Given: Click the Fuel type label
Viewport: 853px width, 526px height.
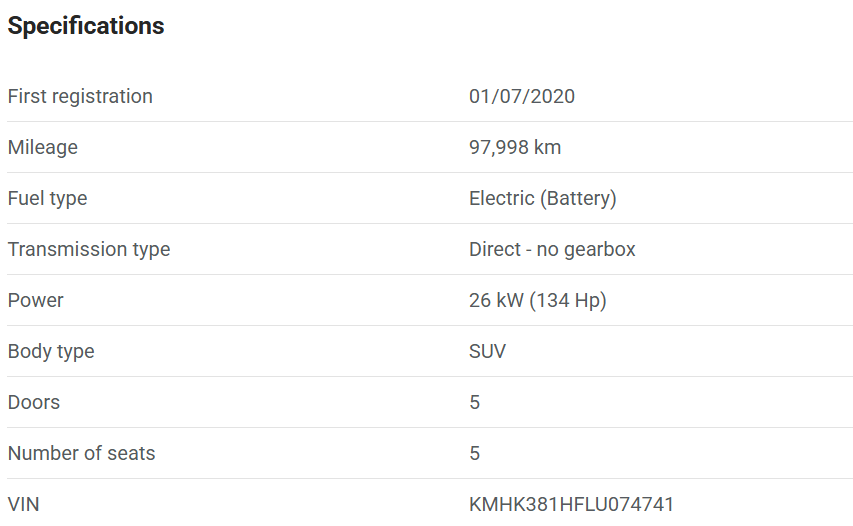Looking at the screenshot, I should pos(47,199).
